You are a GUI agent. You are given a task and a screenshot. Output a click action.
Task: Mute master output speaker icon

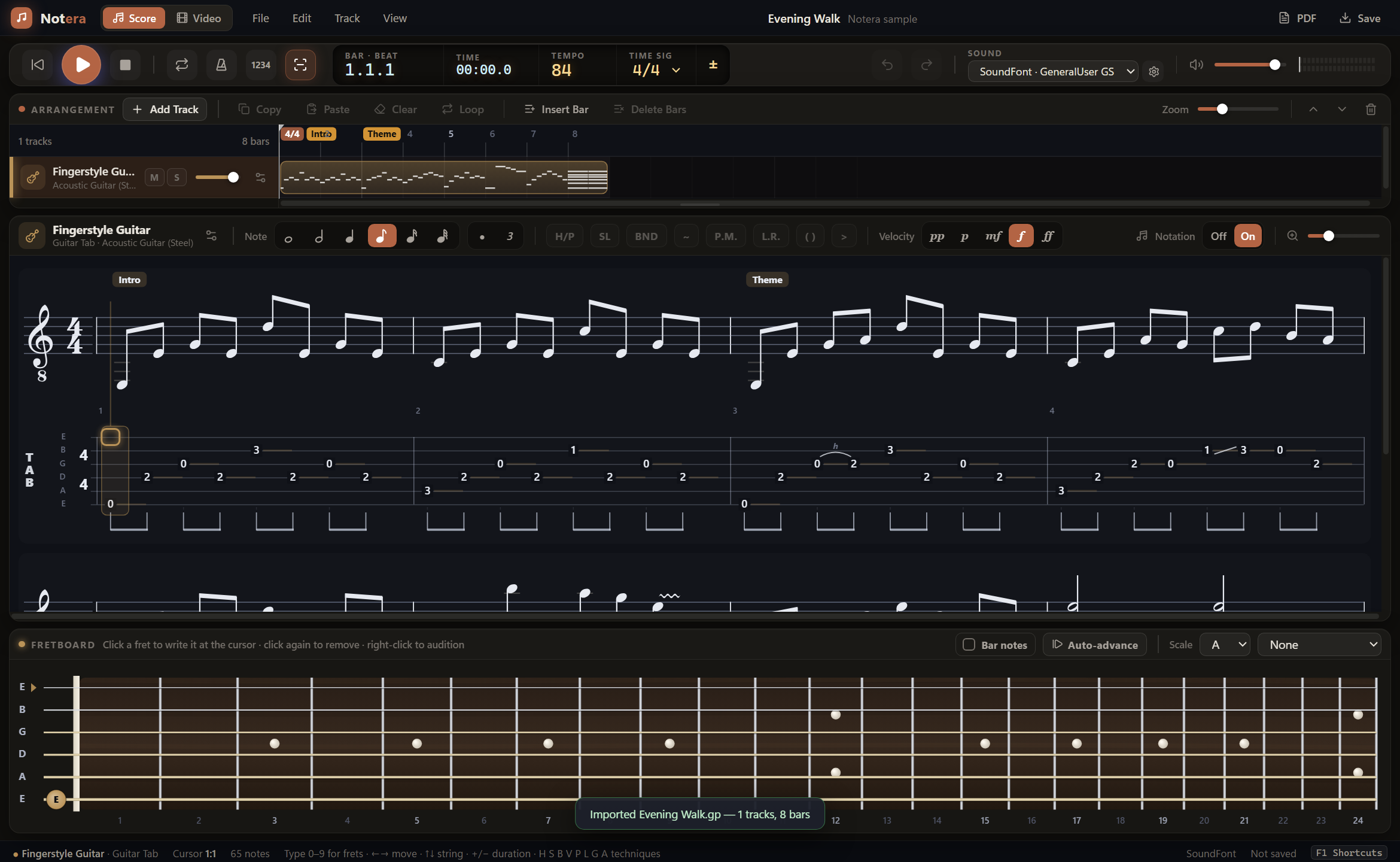[x=1196, y=65]
